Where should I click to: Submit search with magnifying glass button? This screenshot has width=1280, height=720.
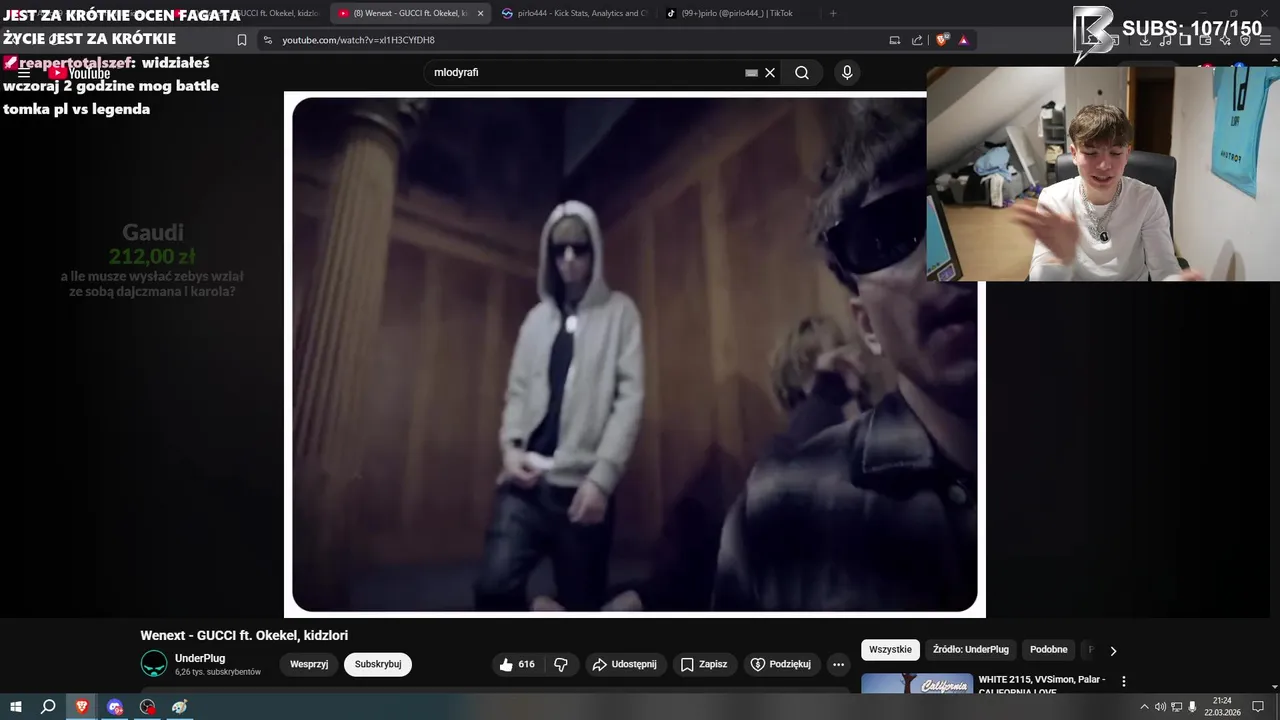[x=802, y=73]
